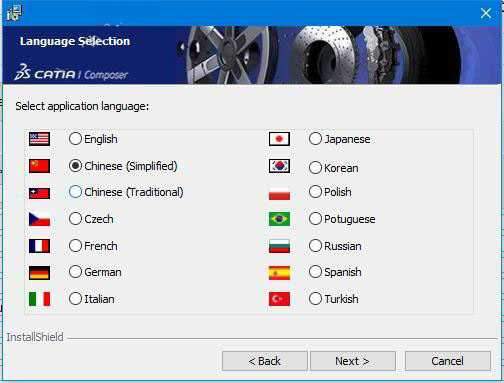The height and width of the screenshot is (383, 504).
Task: Select the Spanish radio button
Action: [315, 272]
